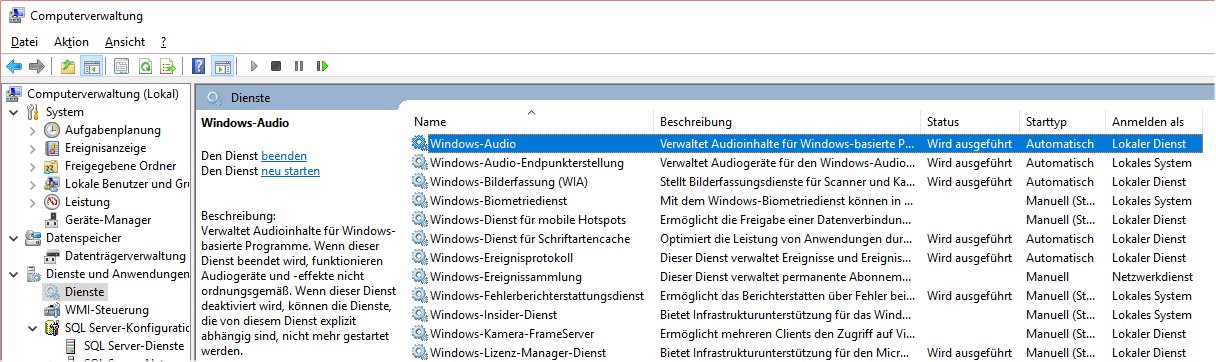The image size is (1216, 362).
Task: Toggle the action pane toolbar icon
Action: click(x=222, y=67)
